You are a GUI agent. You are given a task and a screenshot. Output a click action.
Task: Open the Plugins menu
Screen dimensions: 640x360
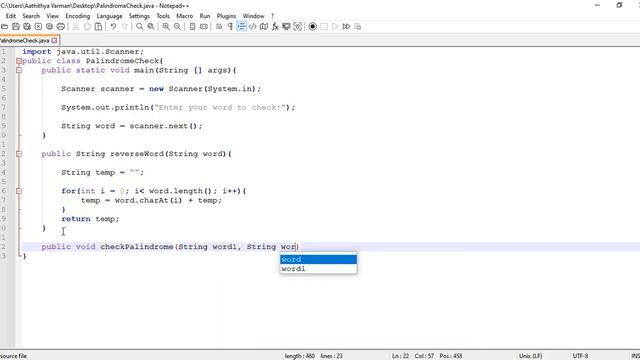point(226,16)
